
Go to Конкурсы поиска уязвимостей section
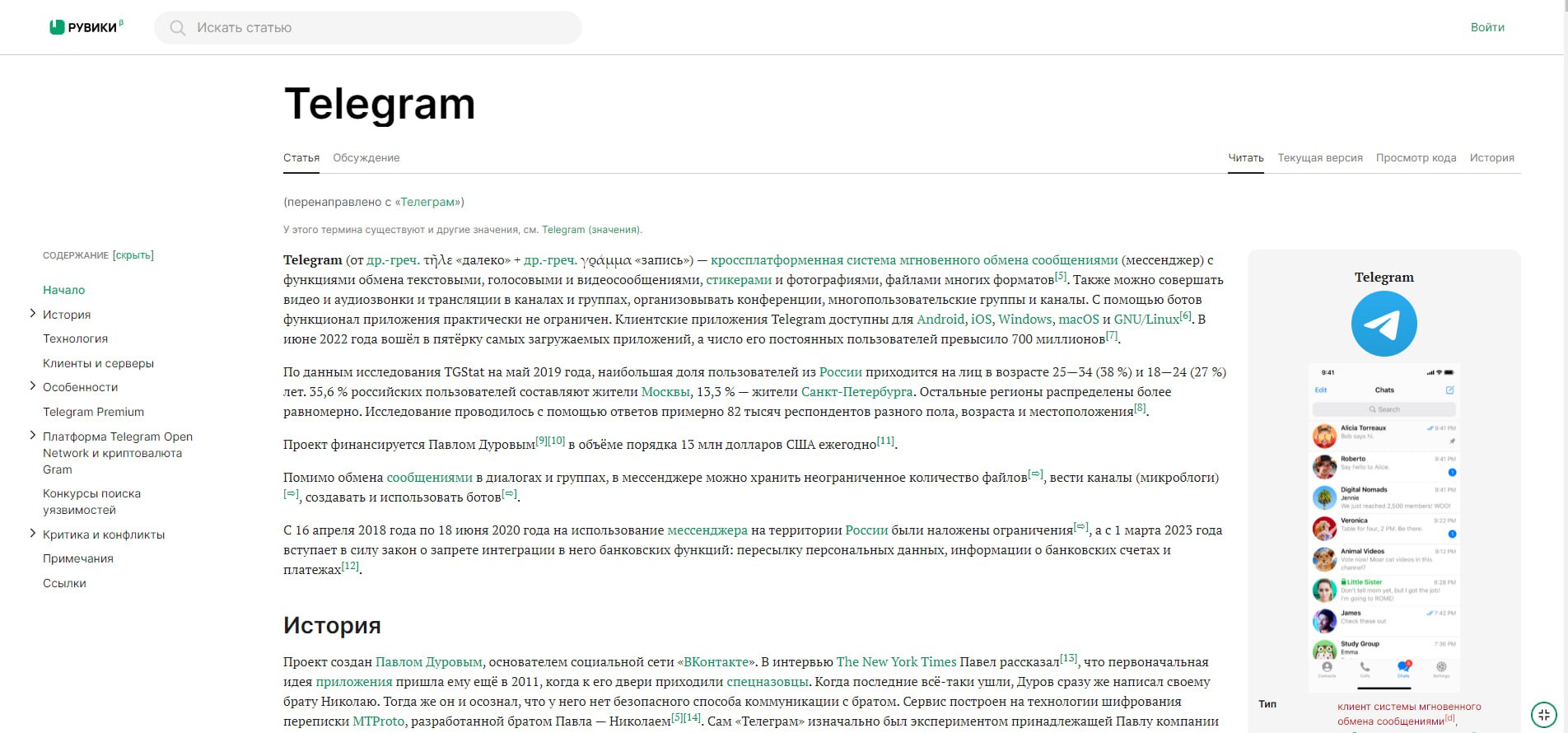pos(91,502)
